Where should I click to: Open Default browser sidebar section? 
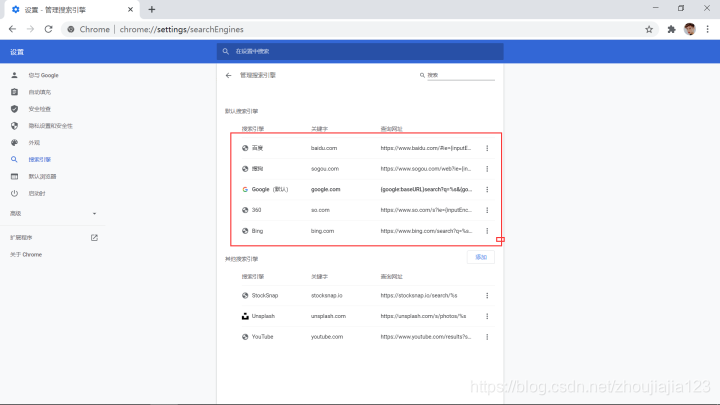coord(42,176)
